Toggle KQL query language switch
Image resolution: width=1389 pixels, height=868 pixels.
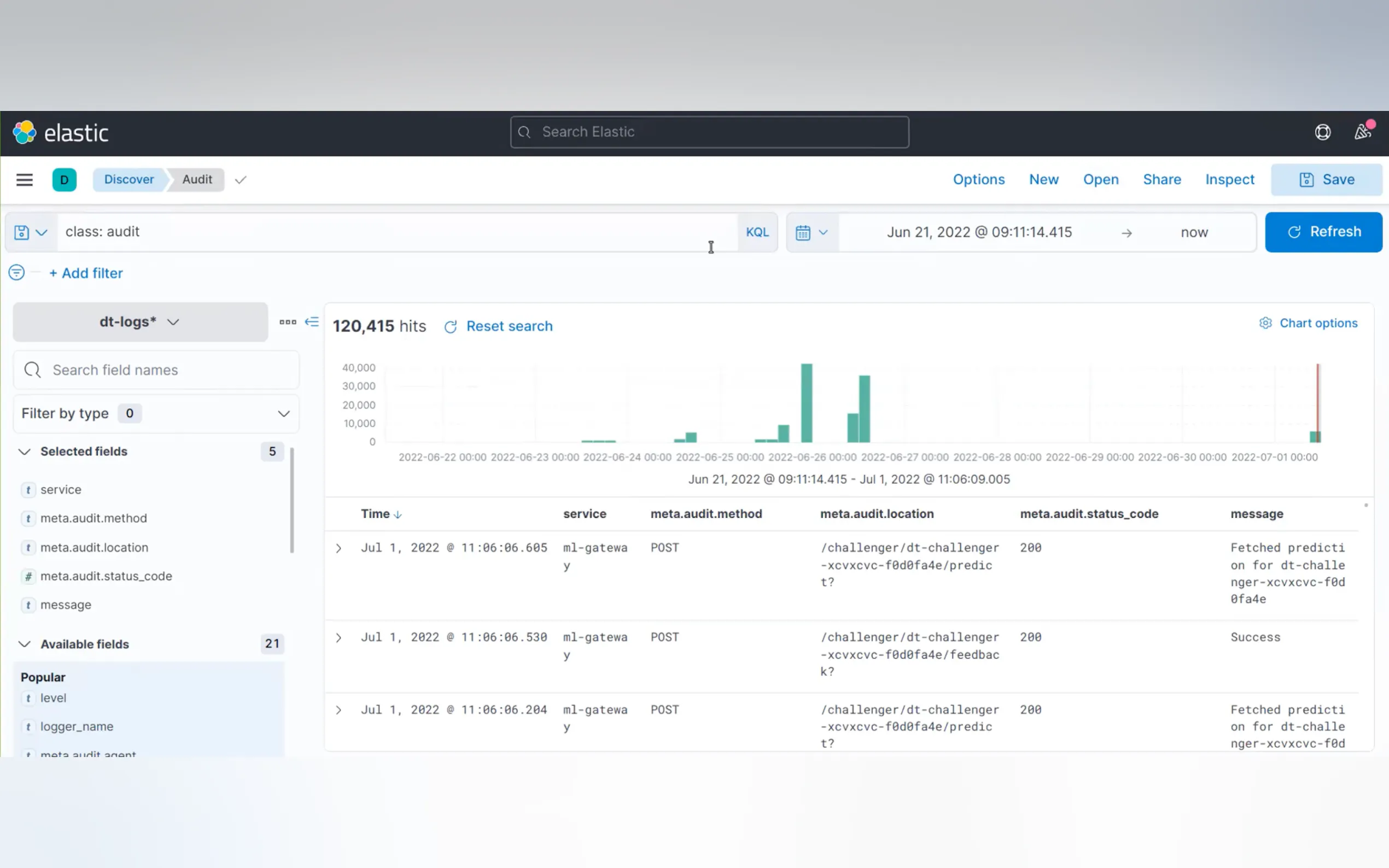[x=757, y=232]
